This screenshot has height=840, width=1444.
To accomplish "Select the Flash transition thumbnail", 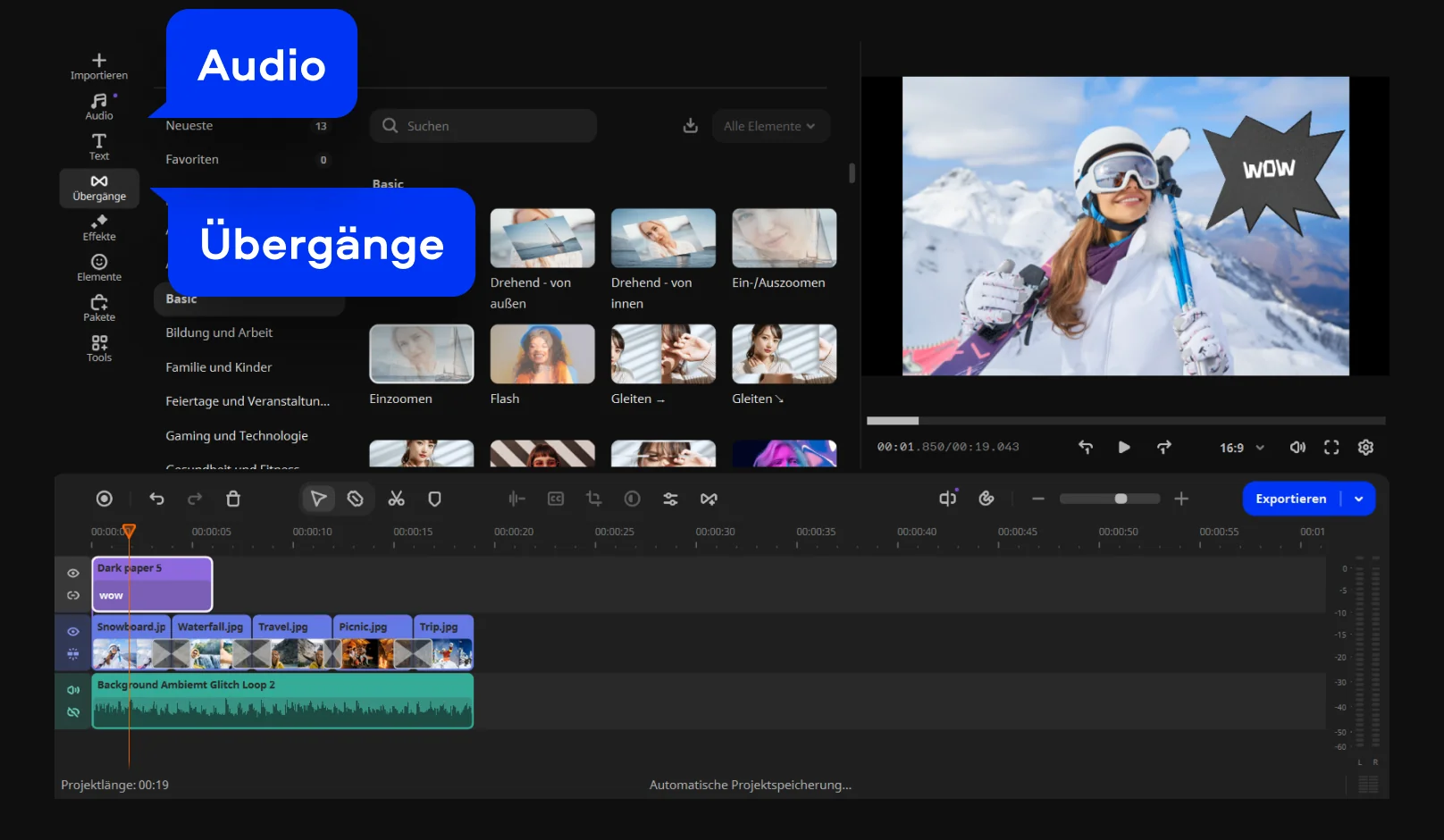I will coord(542,354).
